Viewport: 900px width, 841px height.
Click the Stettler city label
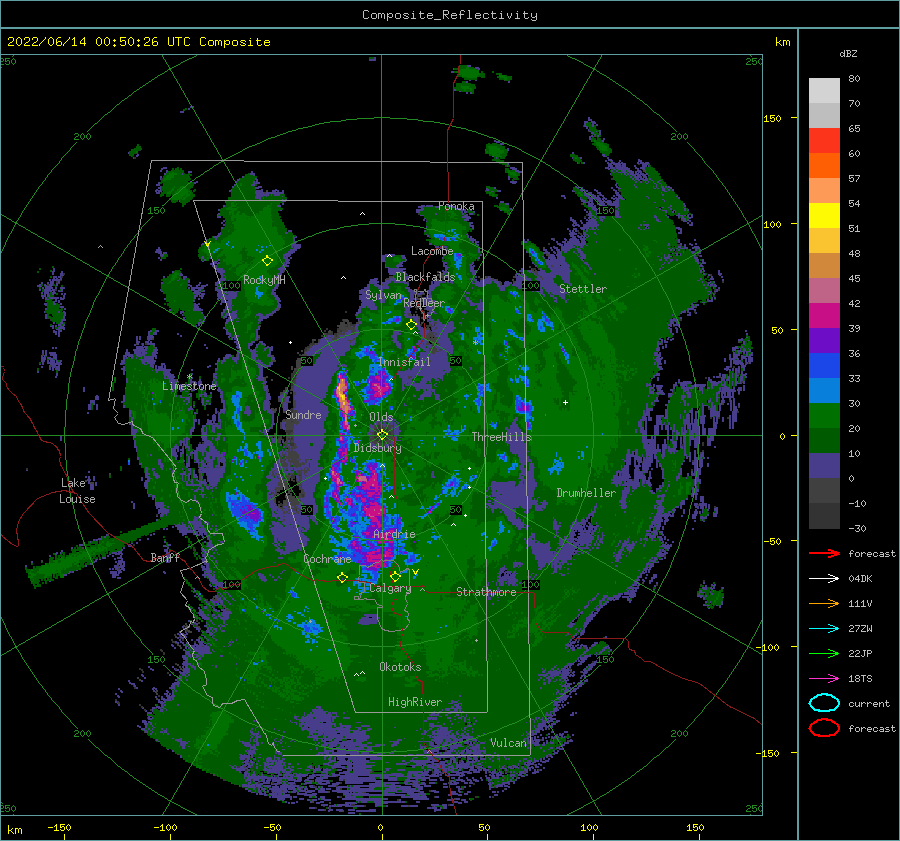[x=583, y=289]
